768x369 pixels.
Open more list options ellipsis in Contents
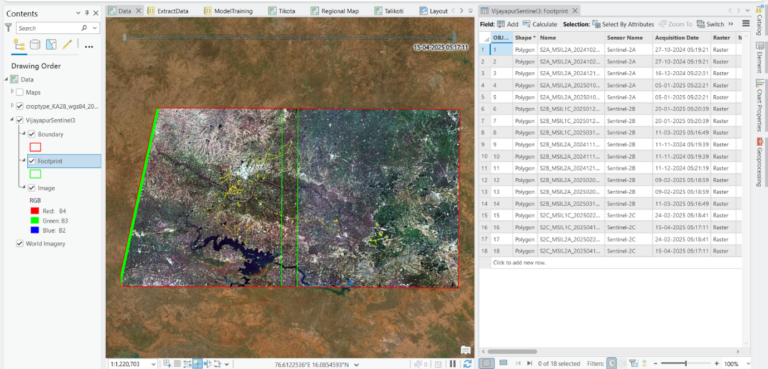[x=89, y=46]
